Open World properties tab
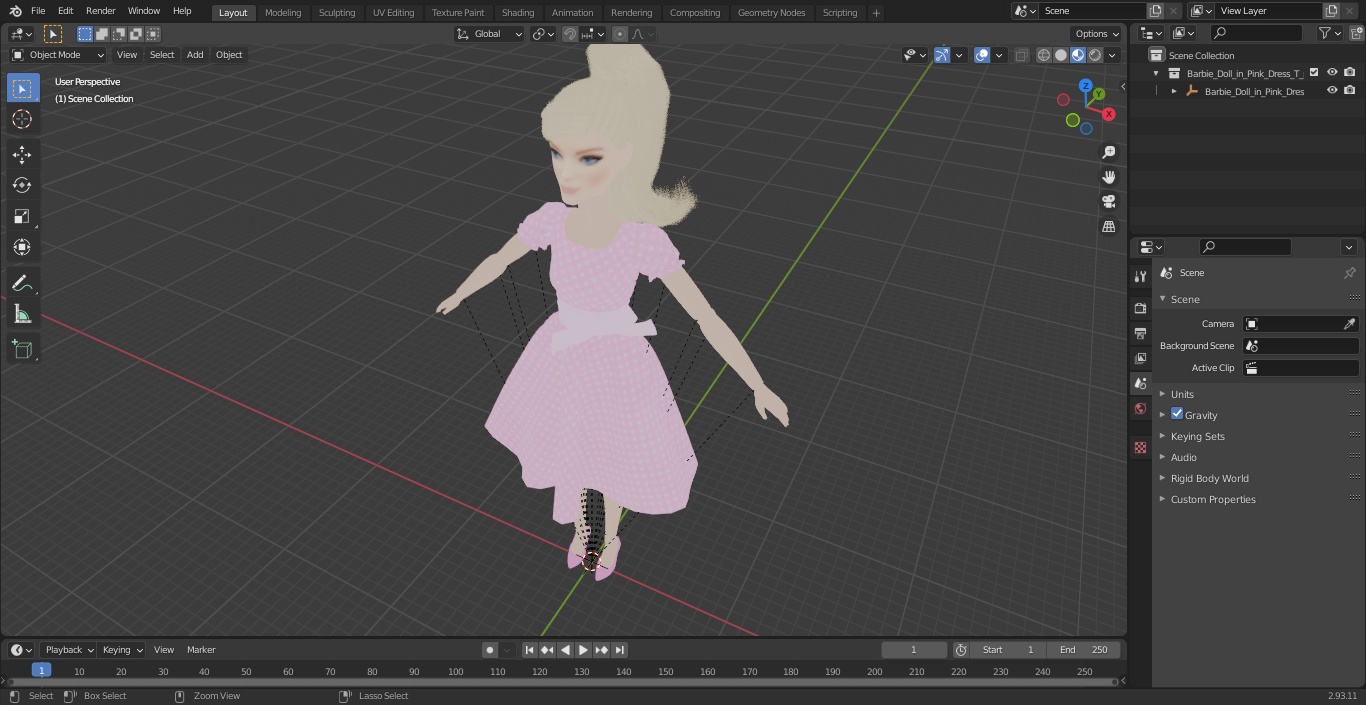 [1140, 408]
